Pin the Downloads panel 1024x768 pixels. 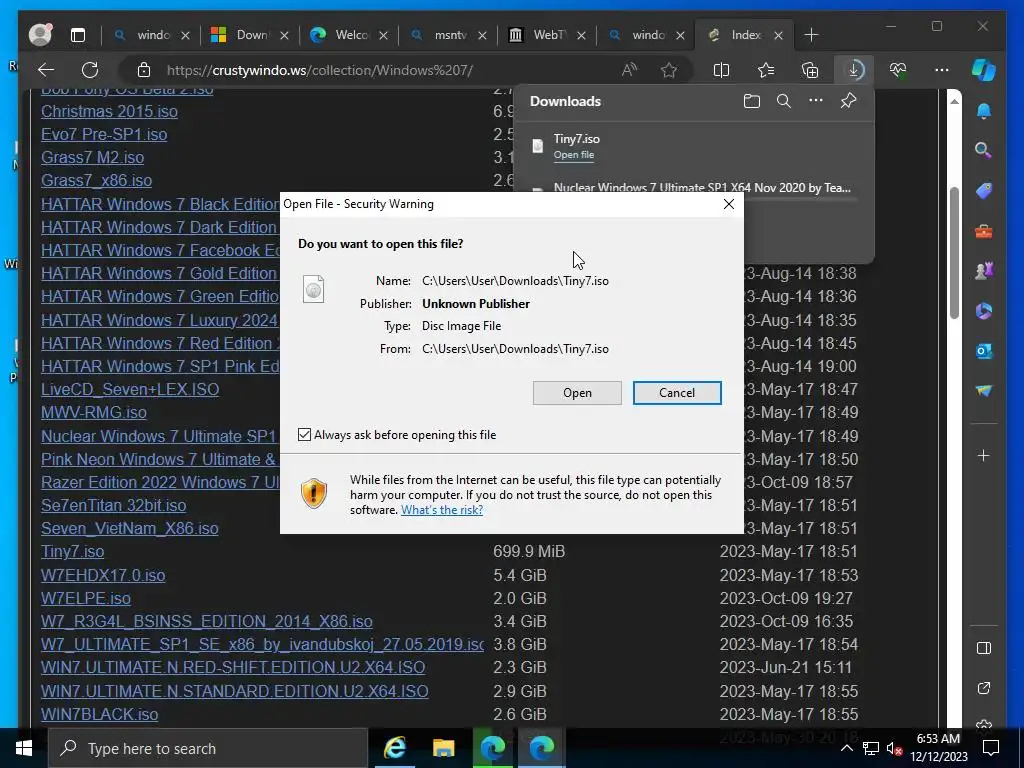click(848, 101)
